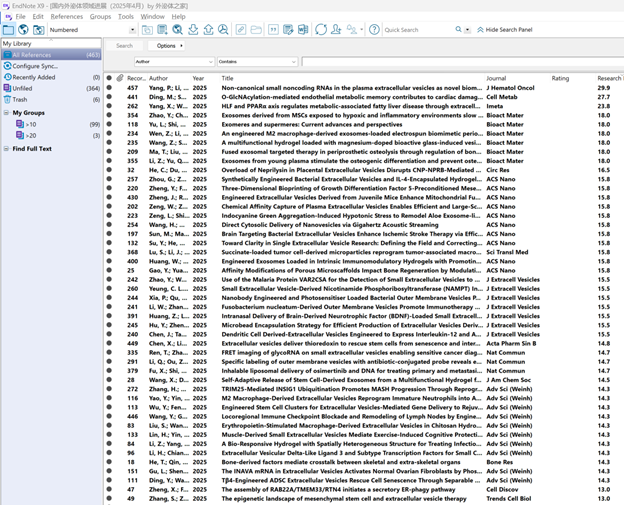Viewport: 624px width, 505px height.
Task: Open the Author search field dropdown
Action: coord(174,62)
